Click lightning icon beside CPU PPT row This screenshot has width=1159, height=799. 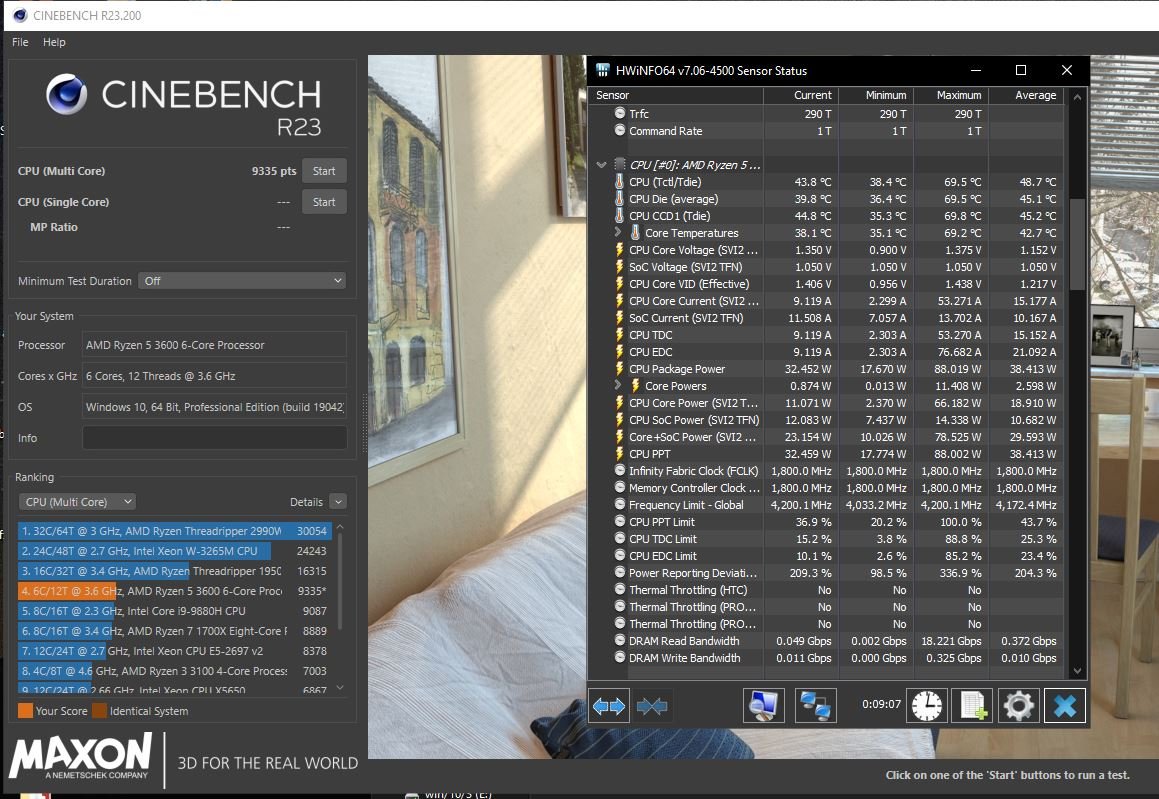pyautogui.click(x=619, y=454)
